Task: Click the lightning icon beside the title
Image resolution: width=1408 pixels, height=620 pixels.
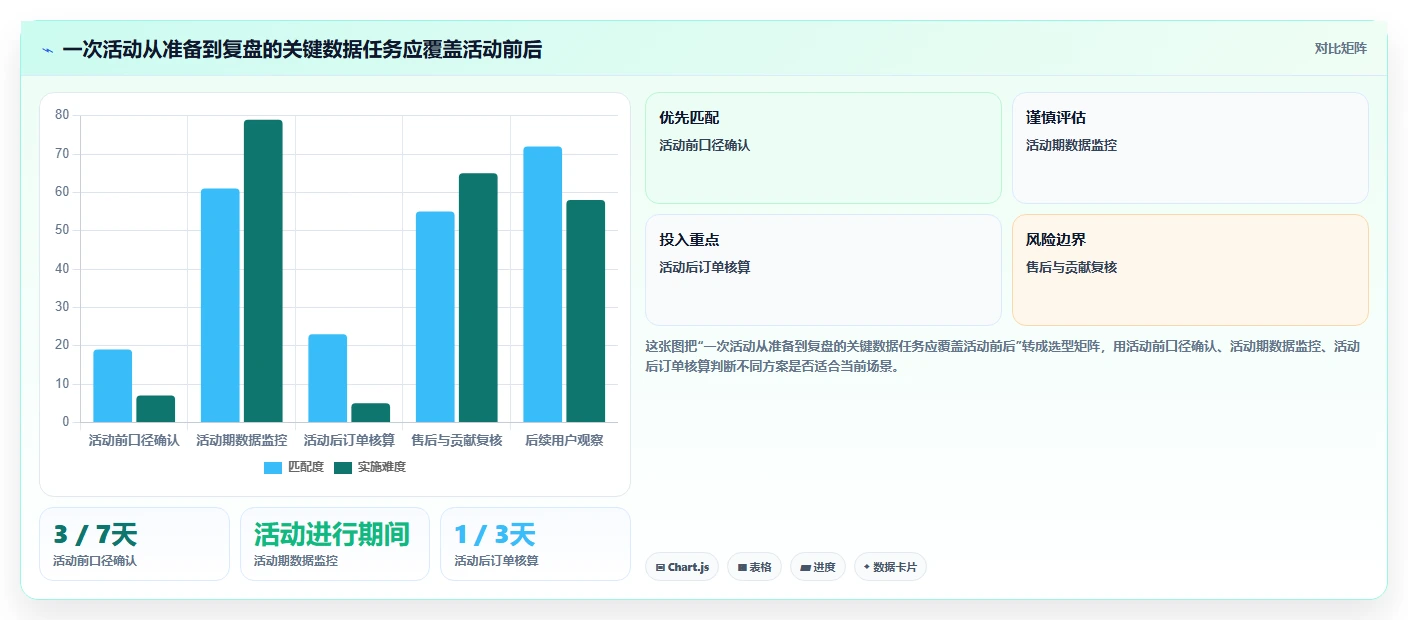Action: click(47, 50)
